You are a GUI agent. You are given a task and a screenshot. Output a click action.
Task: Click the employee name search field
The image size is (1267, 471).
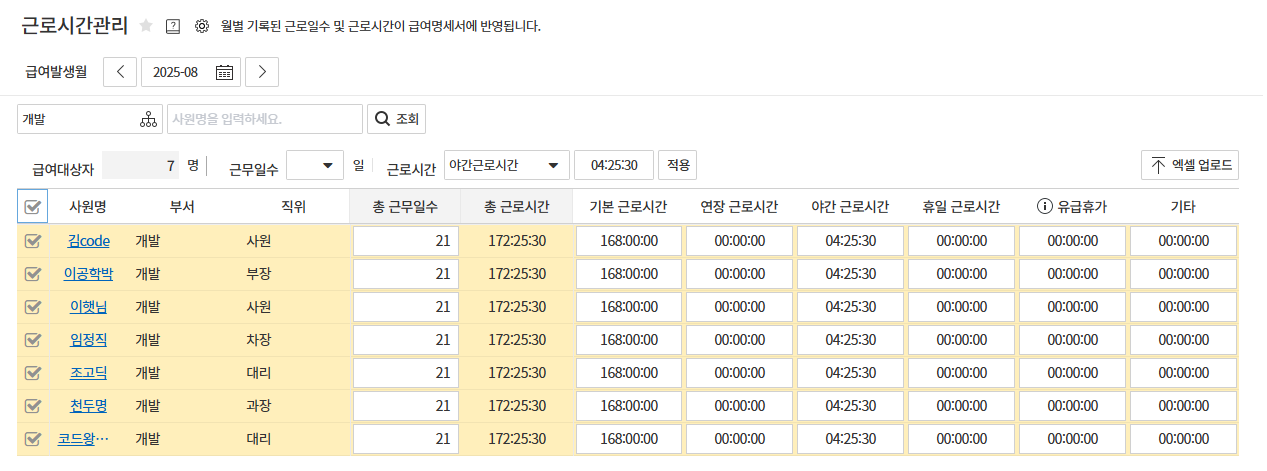tap(264, 119)
